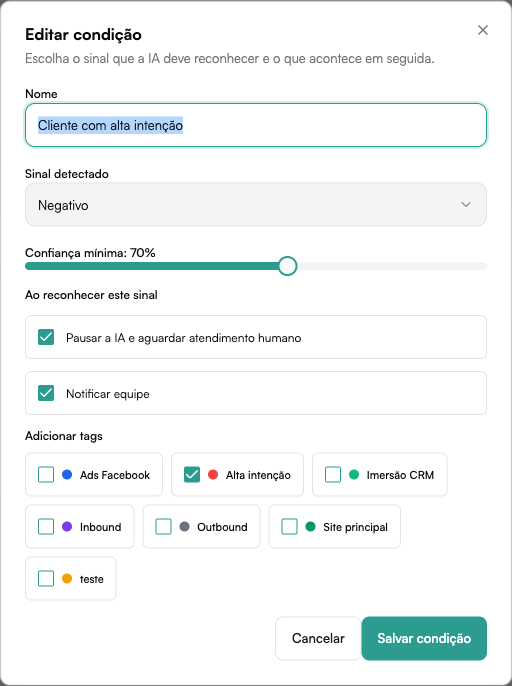Click the green dot of Site principal tag

310,527
